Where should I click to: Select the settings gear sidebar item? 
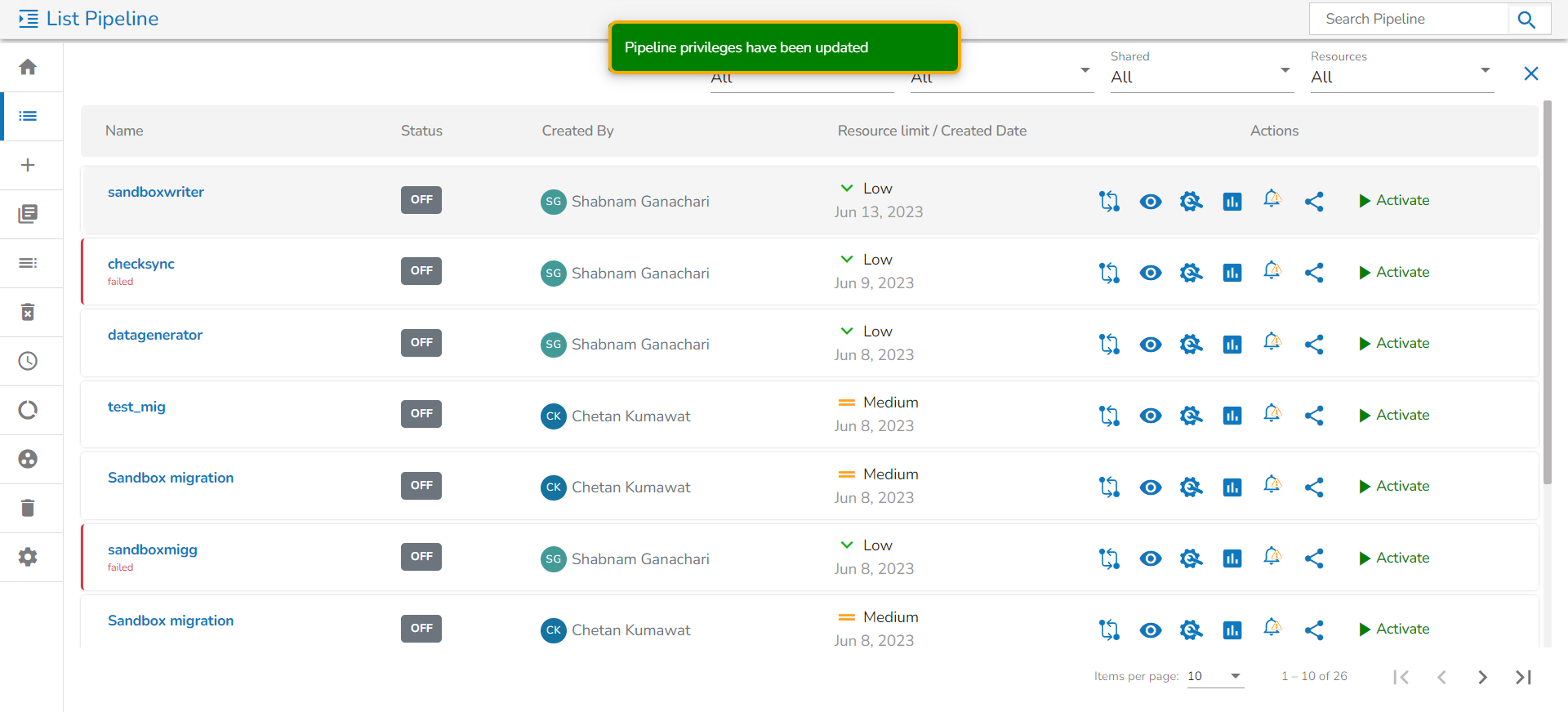pyautogui.click(x=28, y=557)
